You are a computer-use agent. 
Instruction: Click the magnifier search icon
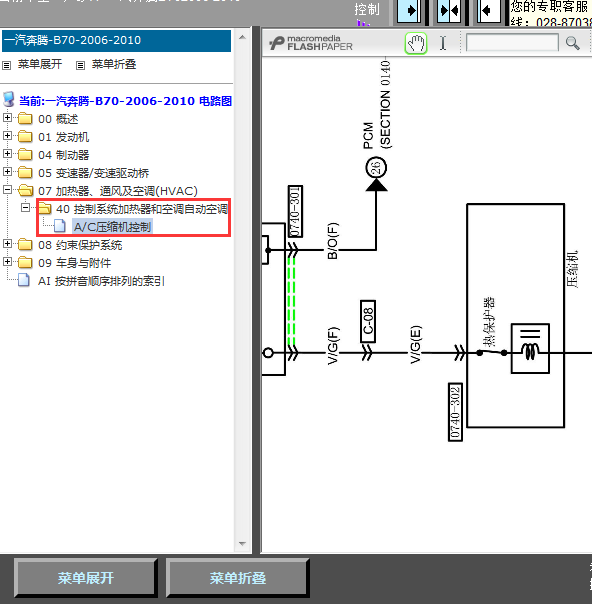click(572, 43)
